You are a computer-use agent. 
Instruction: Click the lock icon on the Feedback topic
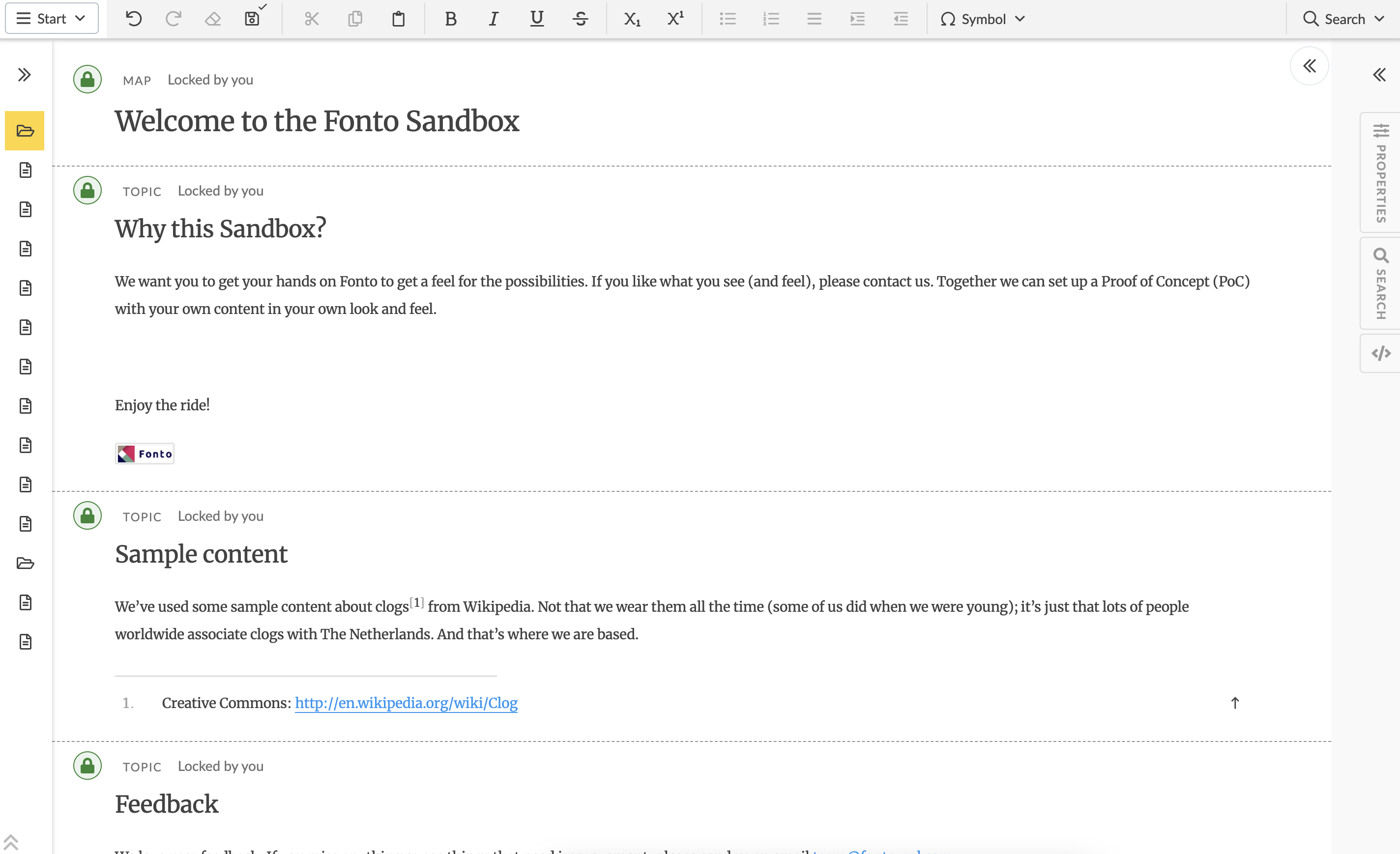click(87, 765)
